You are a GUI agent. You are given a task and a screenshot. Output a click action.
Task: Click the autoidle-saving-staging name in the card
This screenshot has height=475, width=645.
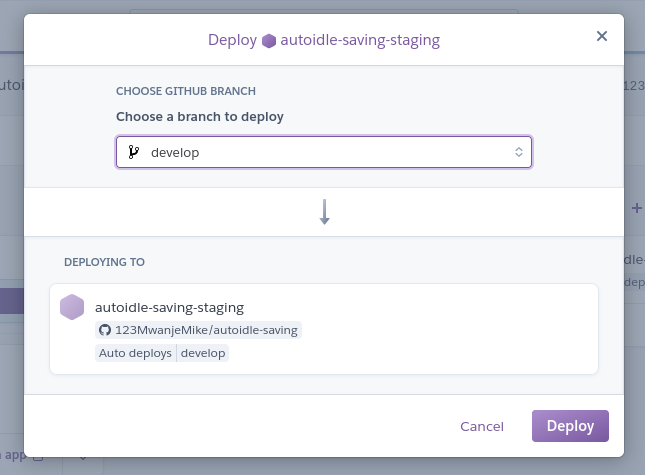click(169, 307)
